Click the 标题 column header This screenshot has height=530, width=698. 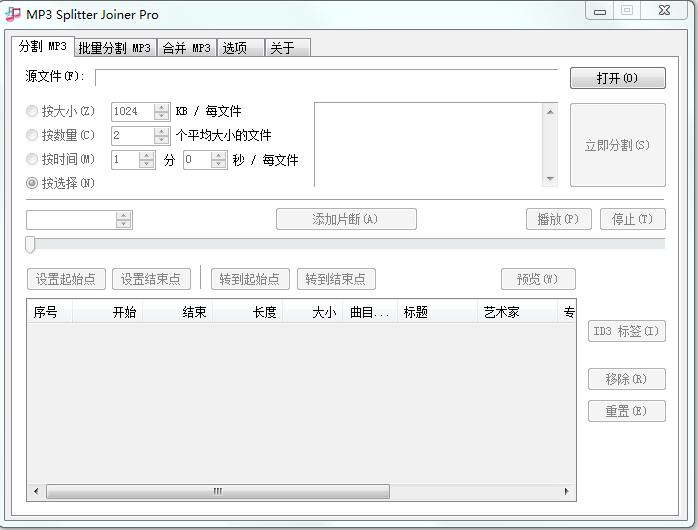437,312
